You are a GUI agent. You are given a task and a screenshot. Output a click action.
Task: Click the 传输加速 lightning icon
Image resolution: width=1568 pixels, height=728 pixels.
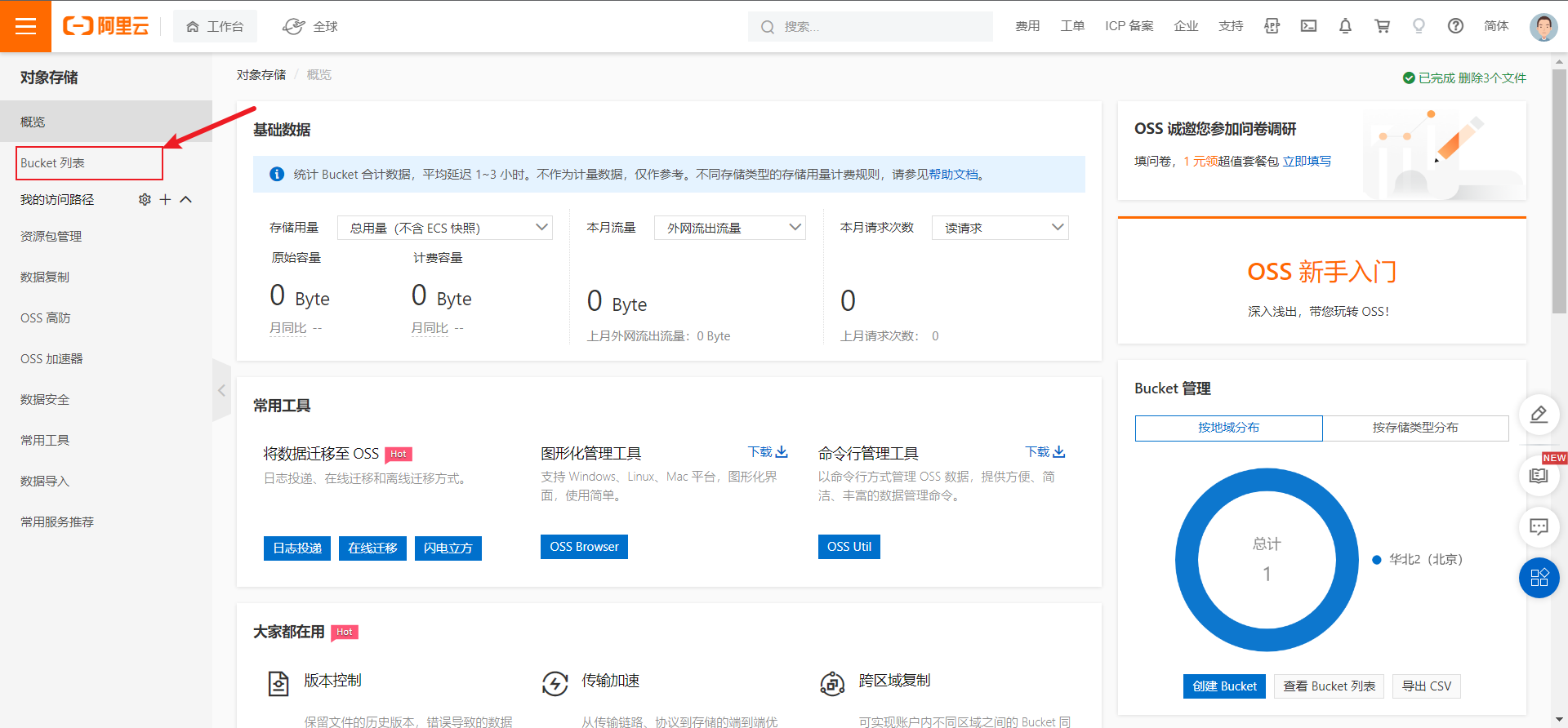555,683
